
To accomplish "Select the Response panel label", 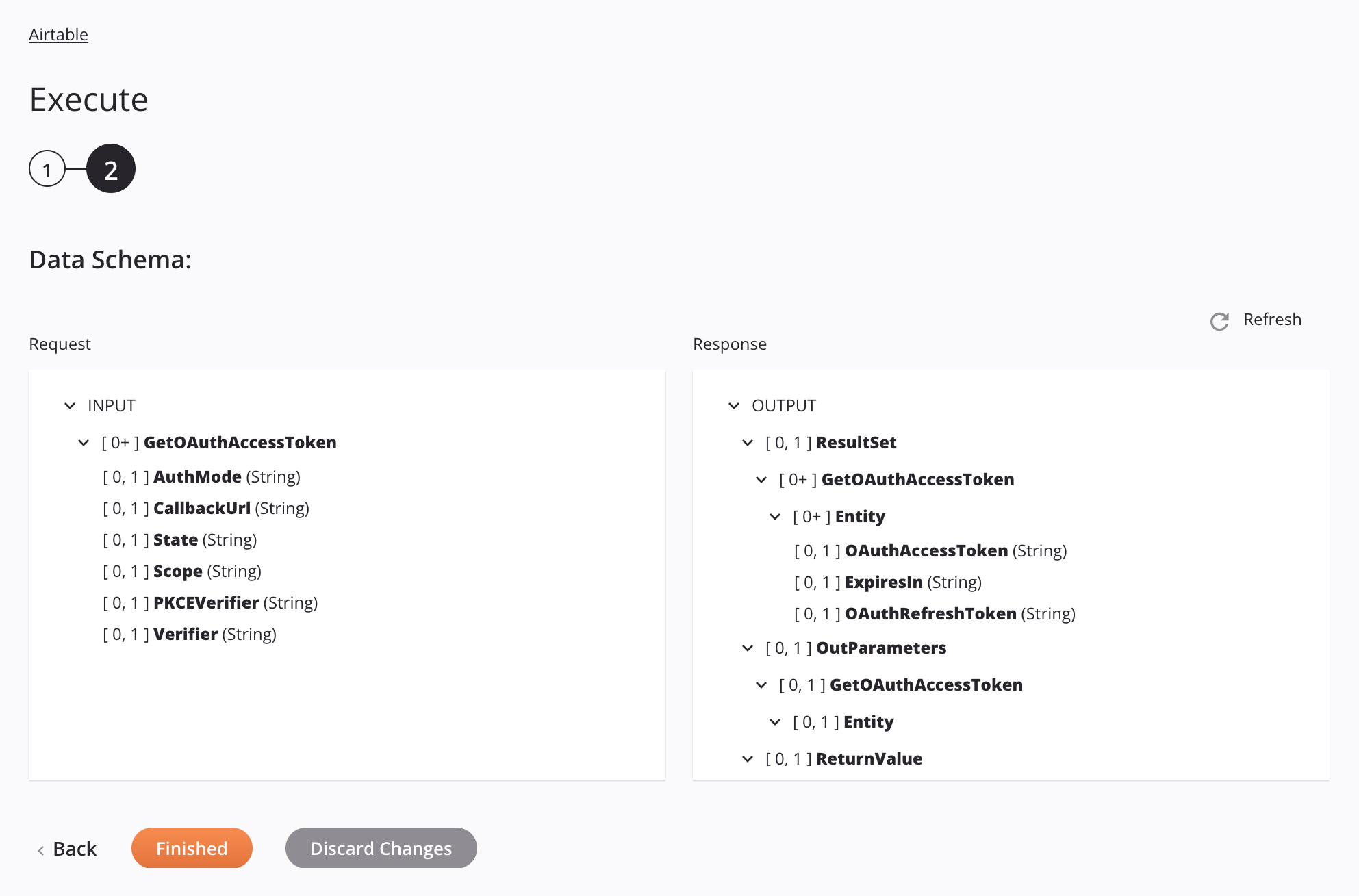I will click(729, 343).
